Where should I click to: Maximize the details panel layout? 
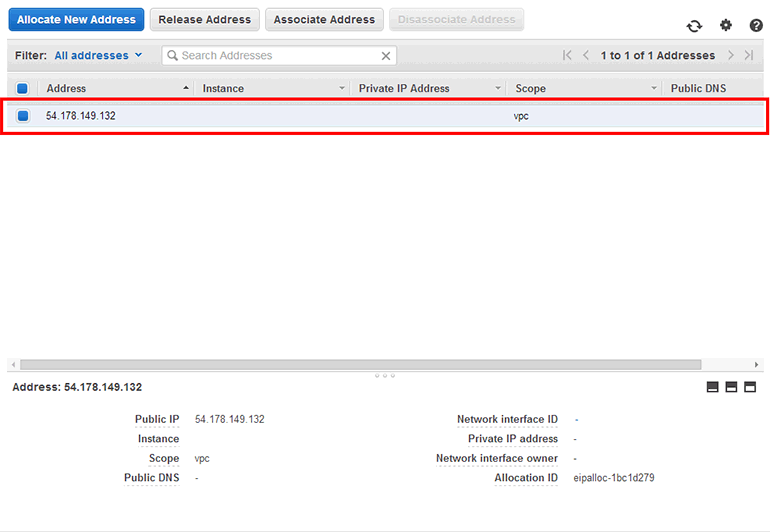pos(750,387)
